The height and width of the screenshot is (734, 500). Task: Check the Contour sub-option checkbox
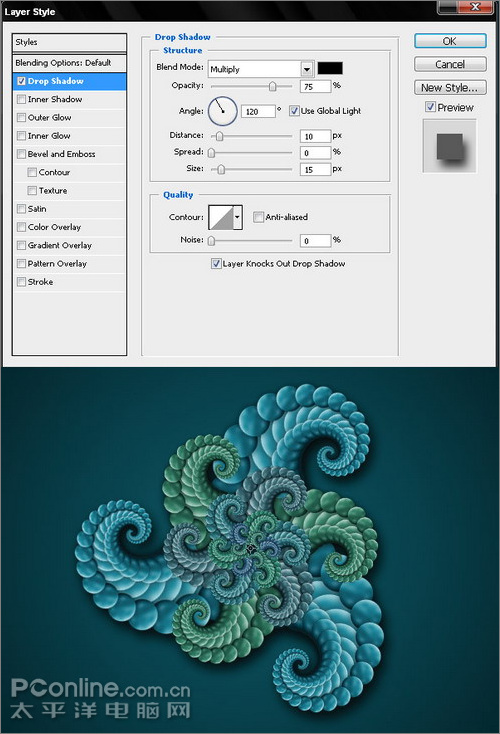coord(32,172)
